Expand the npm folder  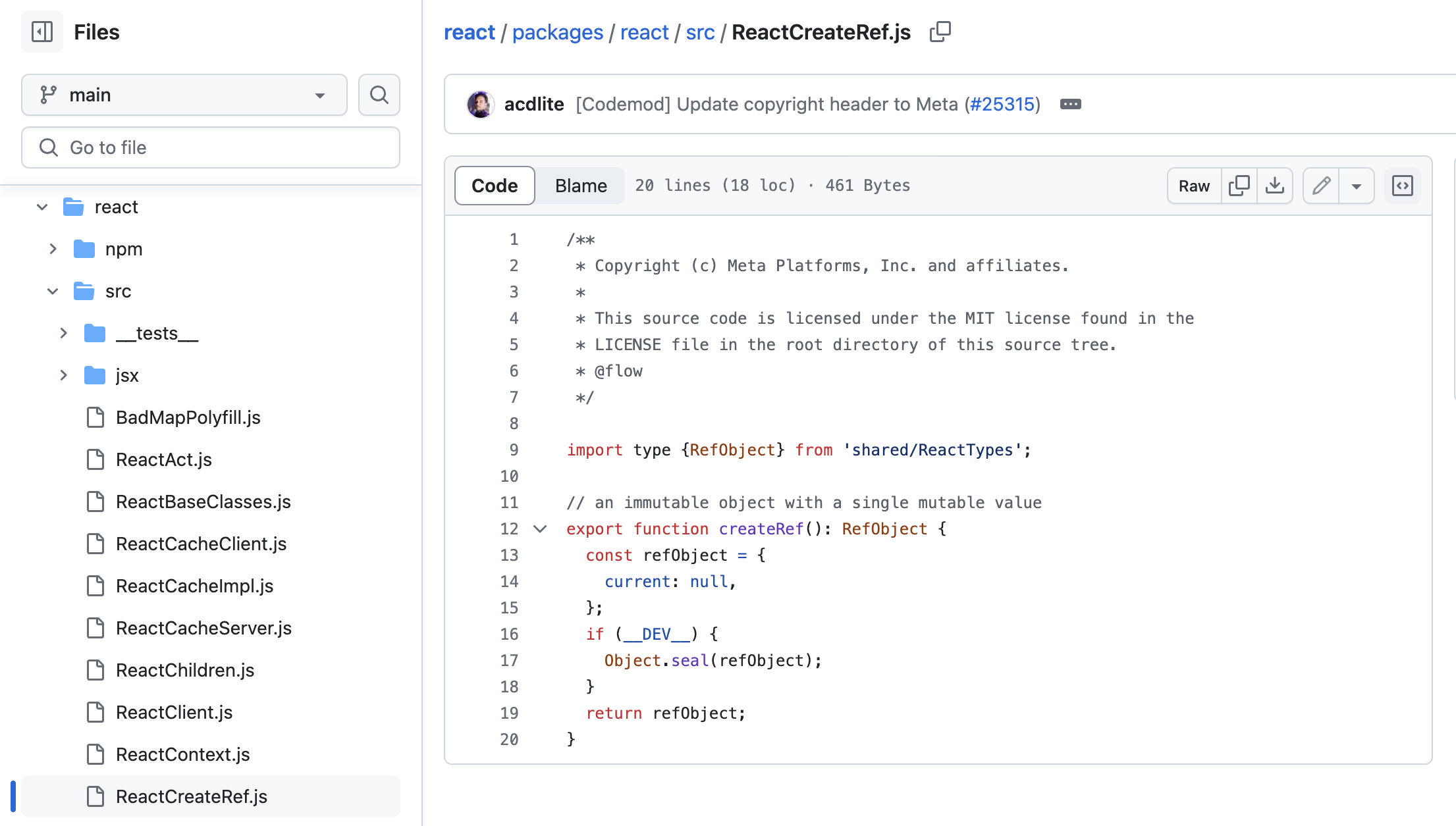click(53, 249)
